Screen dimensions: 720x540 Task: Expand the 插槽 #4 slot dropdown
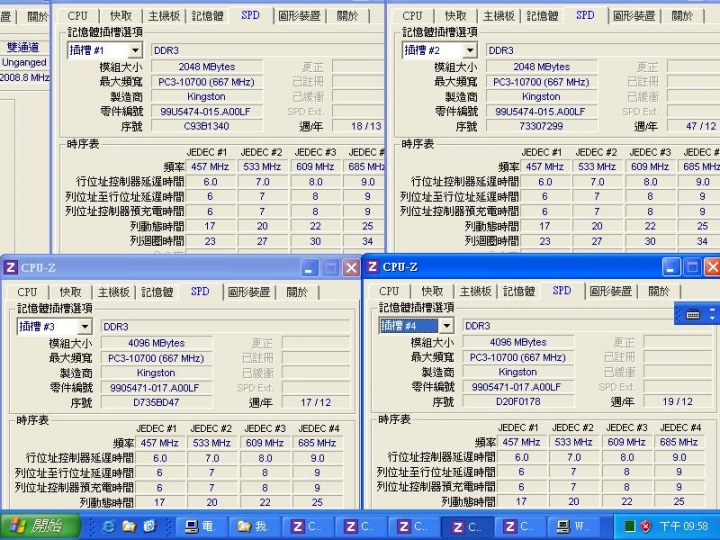[x=446, y=326]
